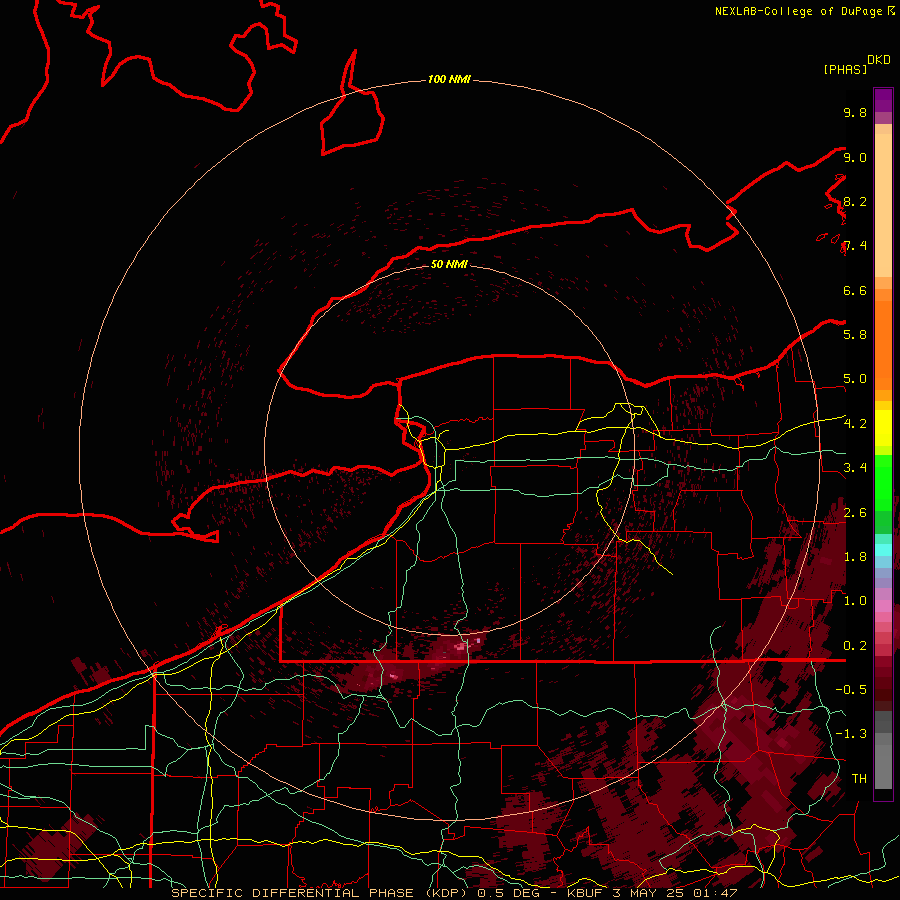Viewport: 900px width, 900px height.
Task: Click the purple band atop the color bar
Action: [x=883, y=100]
